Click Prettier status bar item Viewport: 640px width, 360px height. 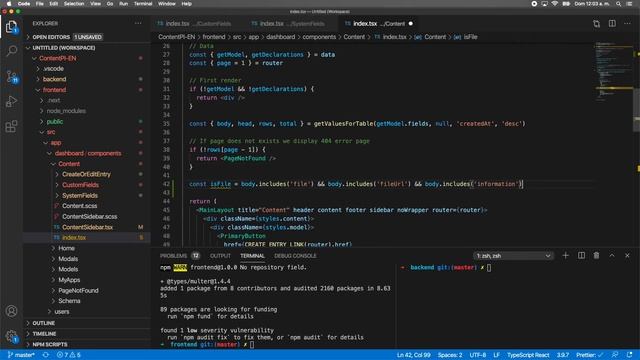[589, 355]
